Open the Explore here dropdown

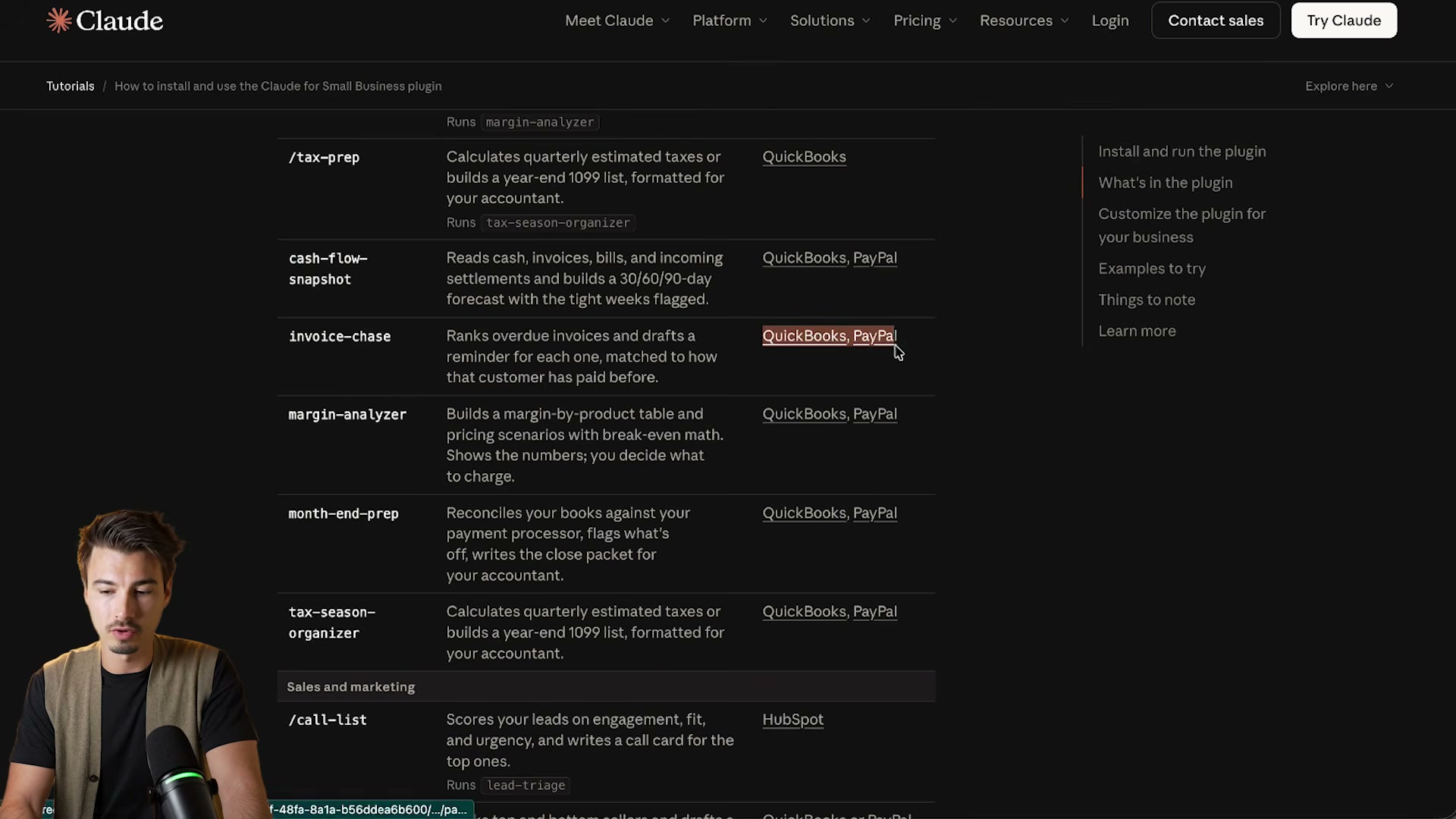(x=1349, y=86)
